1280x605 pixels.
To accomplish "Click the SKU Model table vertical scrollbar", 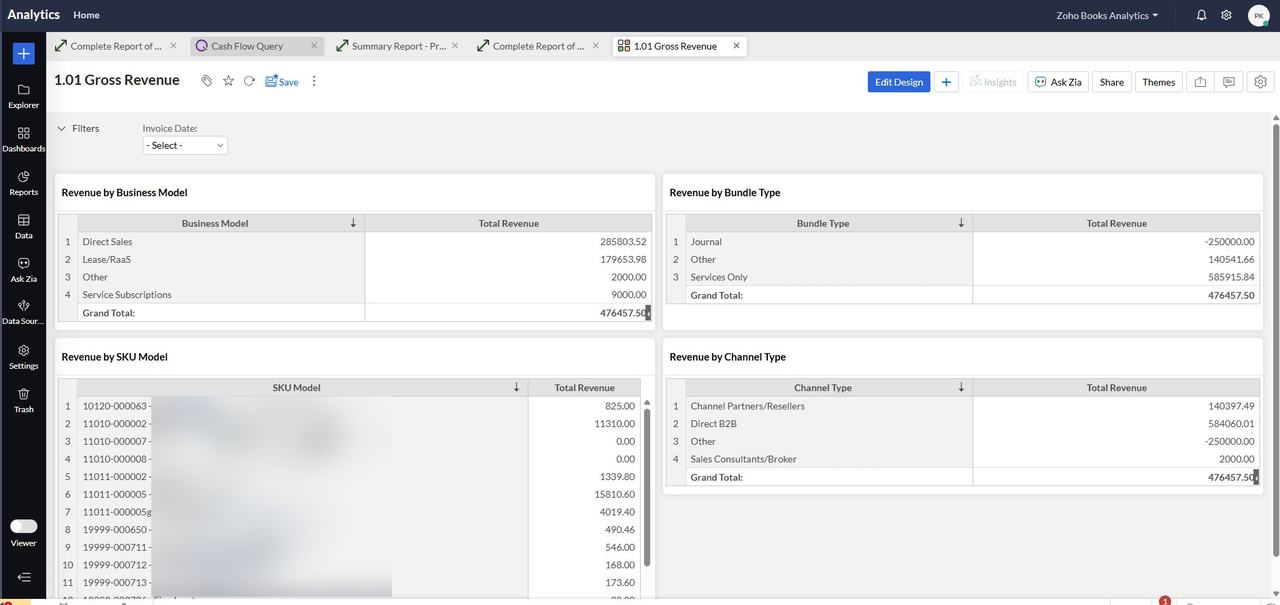I will tap(647, 487).
